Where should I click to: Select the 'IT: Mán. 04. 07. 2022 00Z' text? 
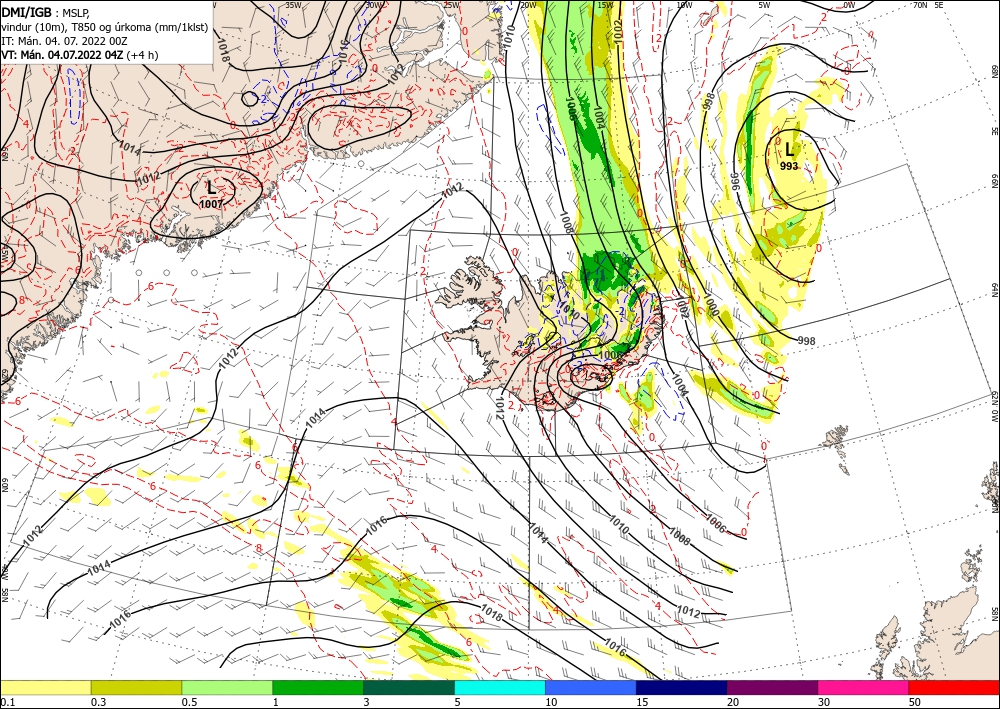click(64, 41)
